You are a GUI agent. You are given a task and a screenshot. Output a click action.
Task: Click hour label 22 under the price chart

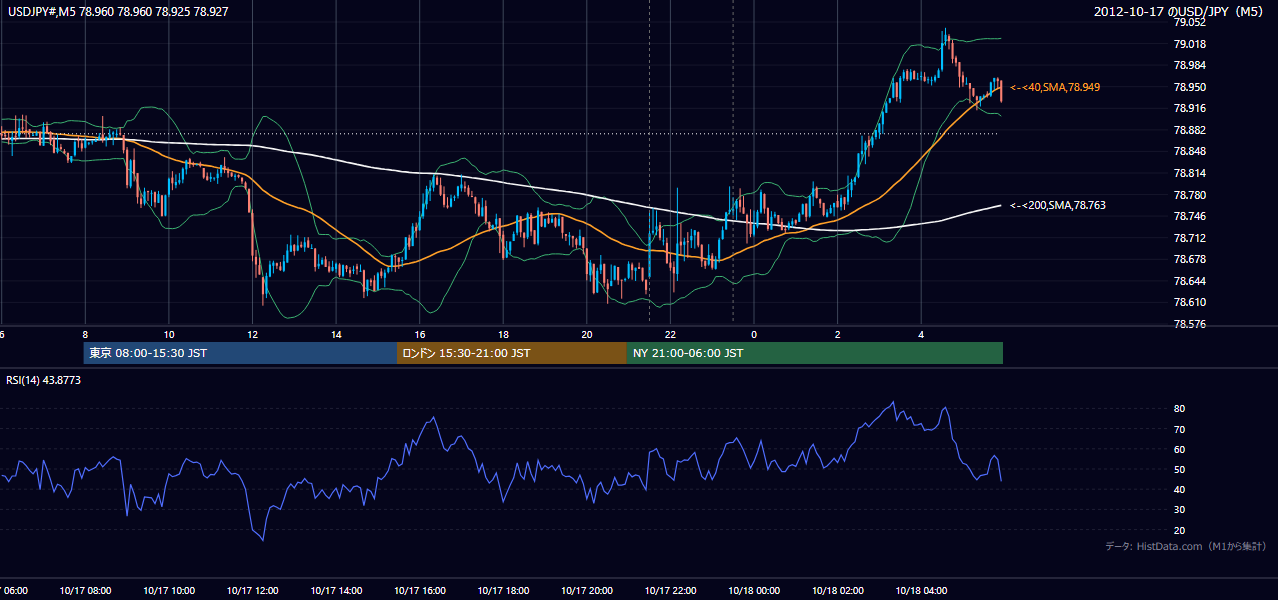[671, 334]
